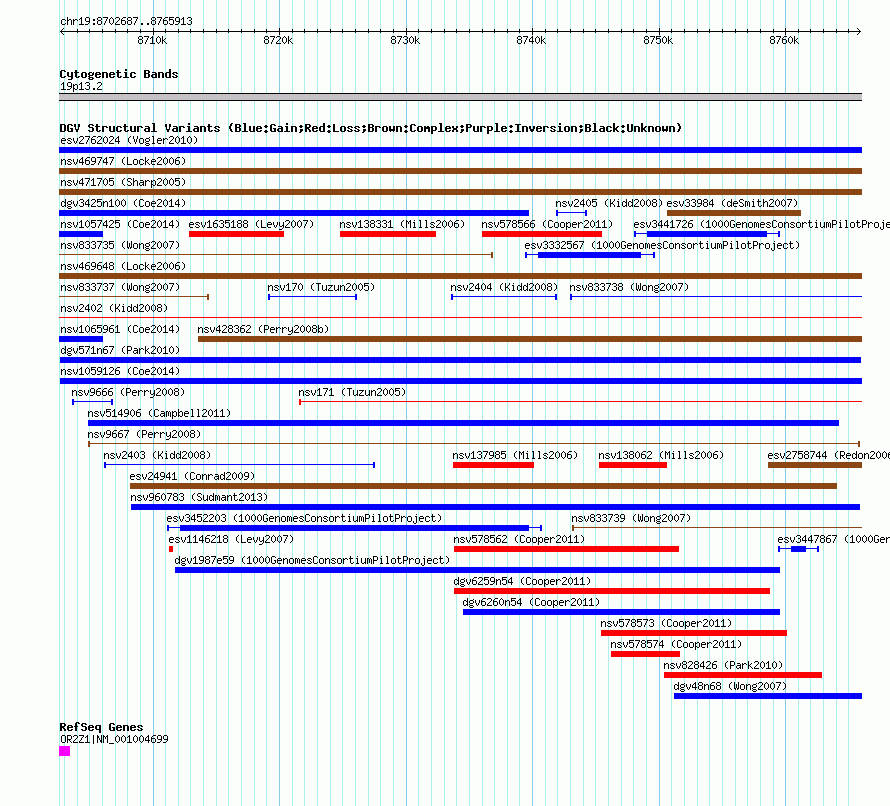Image resolution: width=890 pixels, height=806 pixels.
Task: Click the RefSeq Genes track title
Action: coord(102,727)
